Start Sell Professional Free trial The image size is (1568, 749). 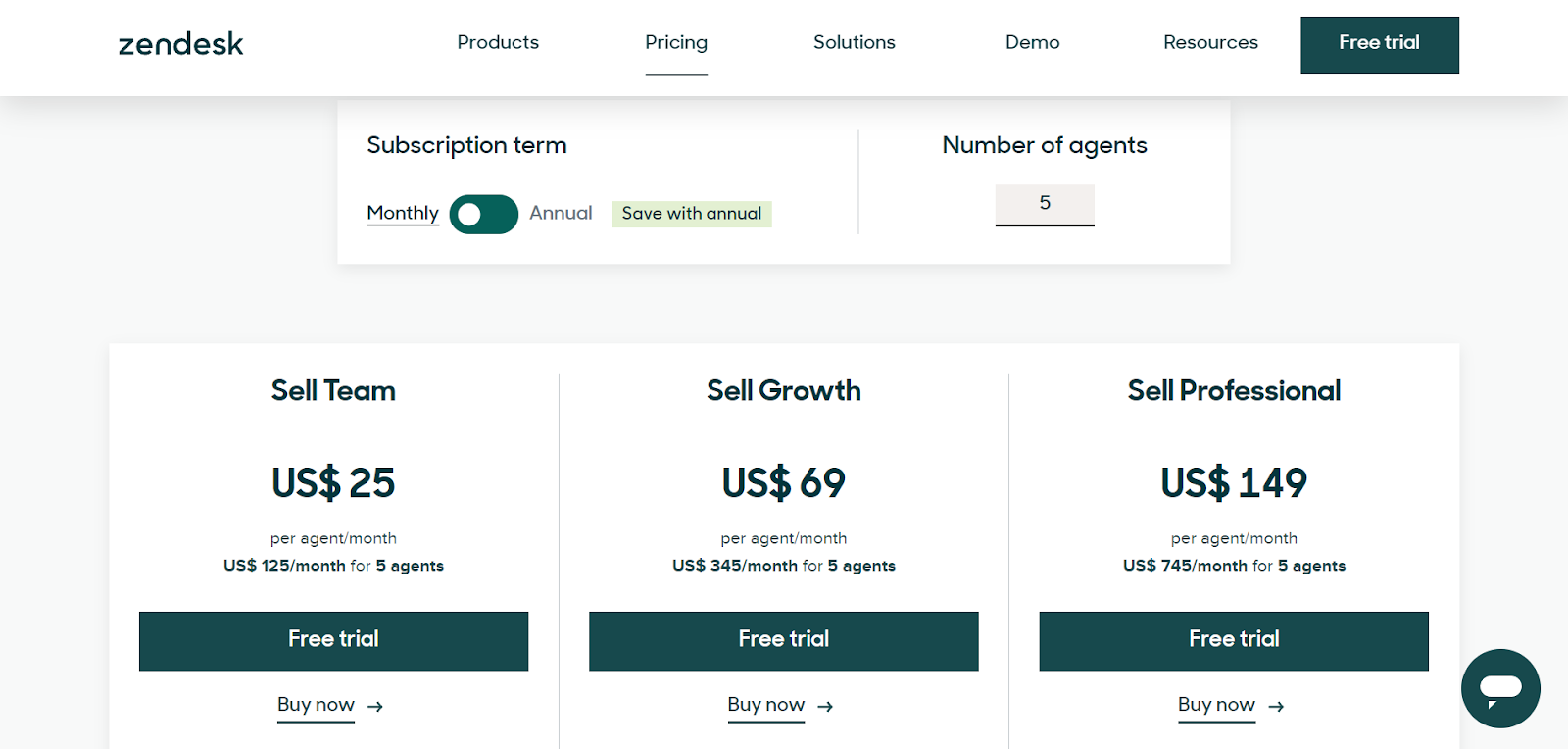coord(1234,641)
